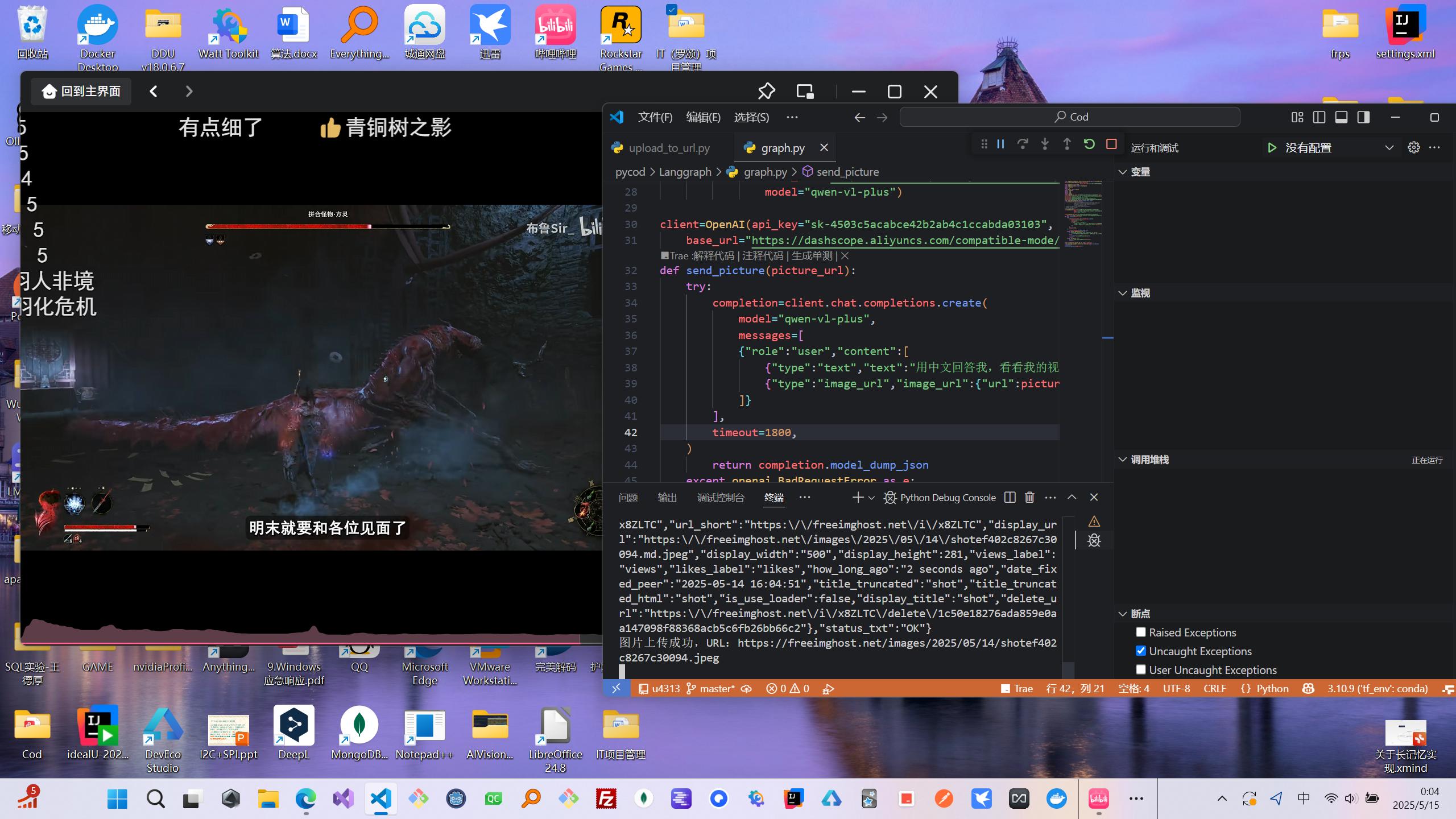Click the 3.10.9 conda interpreter selector
The width and height of the screenshot is (1456, 819).
point(1378,689)
